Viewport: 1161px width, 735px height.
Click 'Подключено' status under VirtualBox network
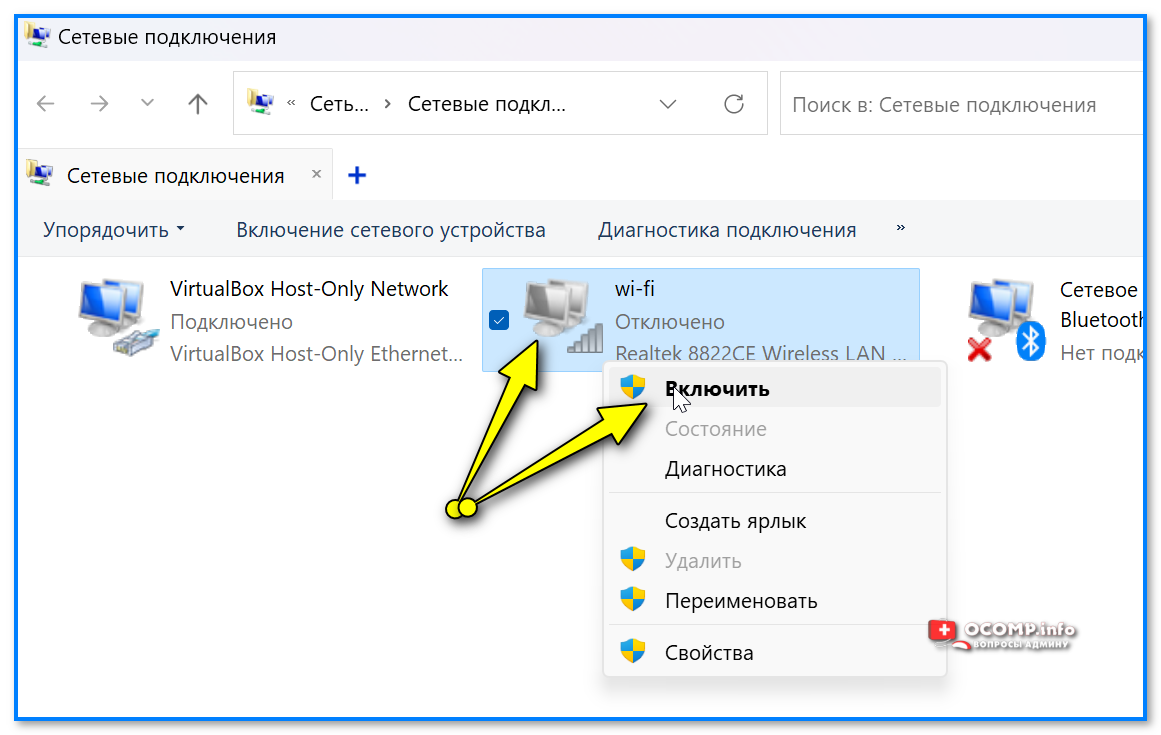pyautogui.click(x=231, y=322)
